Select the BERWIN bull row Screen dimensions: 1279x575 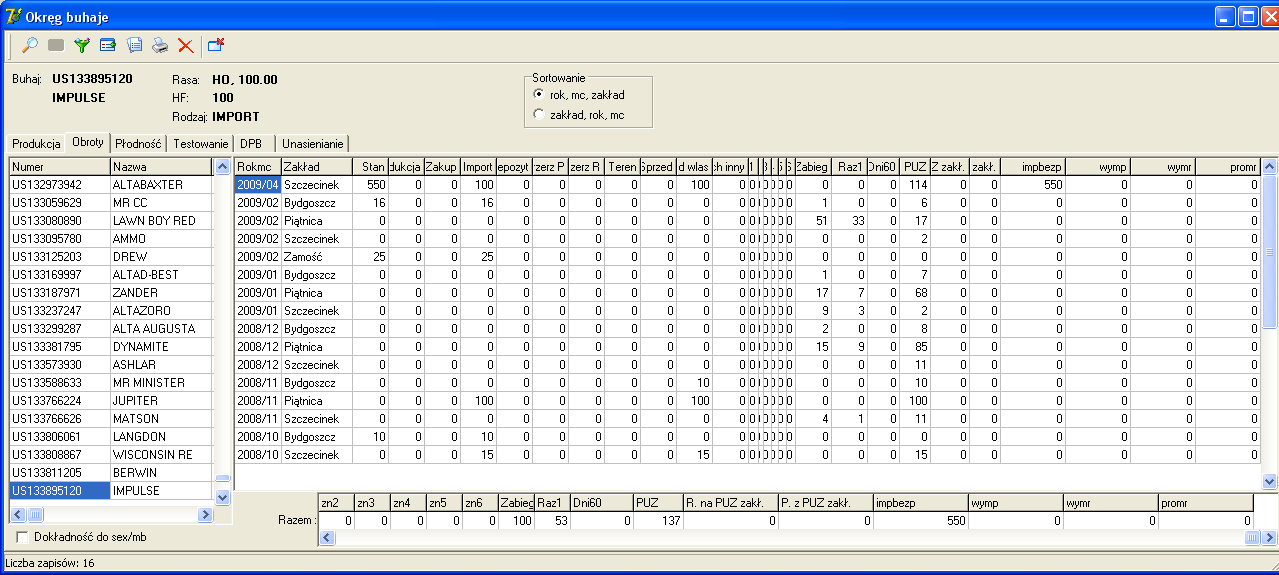[112, 473]
